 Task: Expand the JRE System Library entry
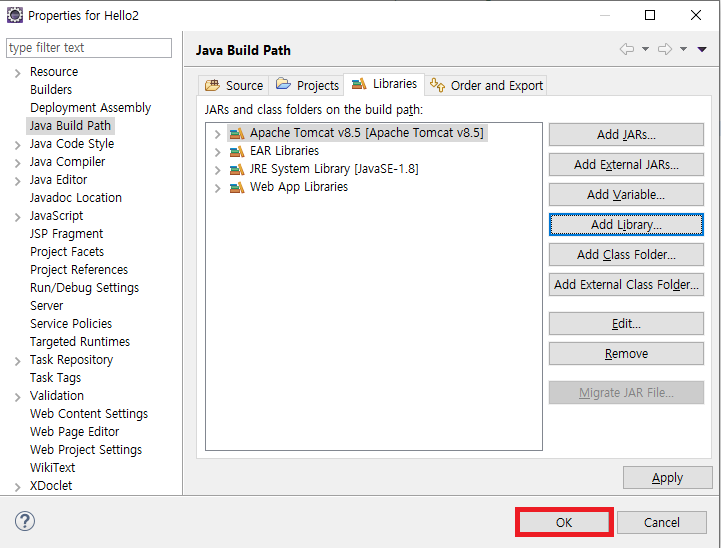click(x=217, y=170)
